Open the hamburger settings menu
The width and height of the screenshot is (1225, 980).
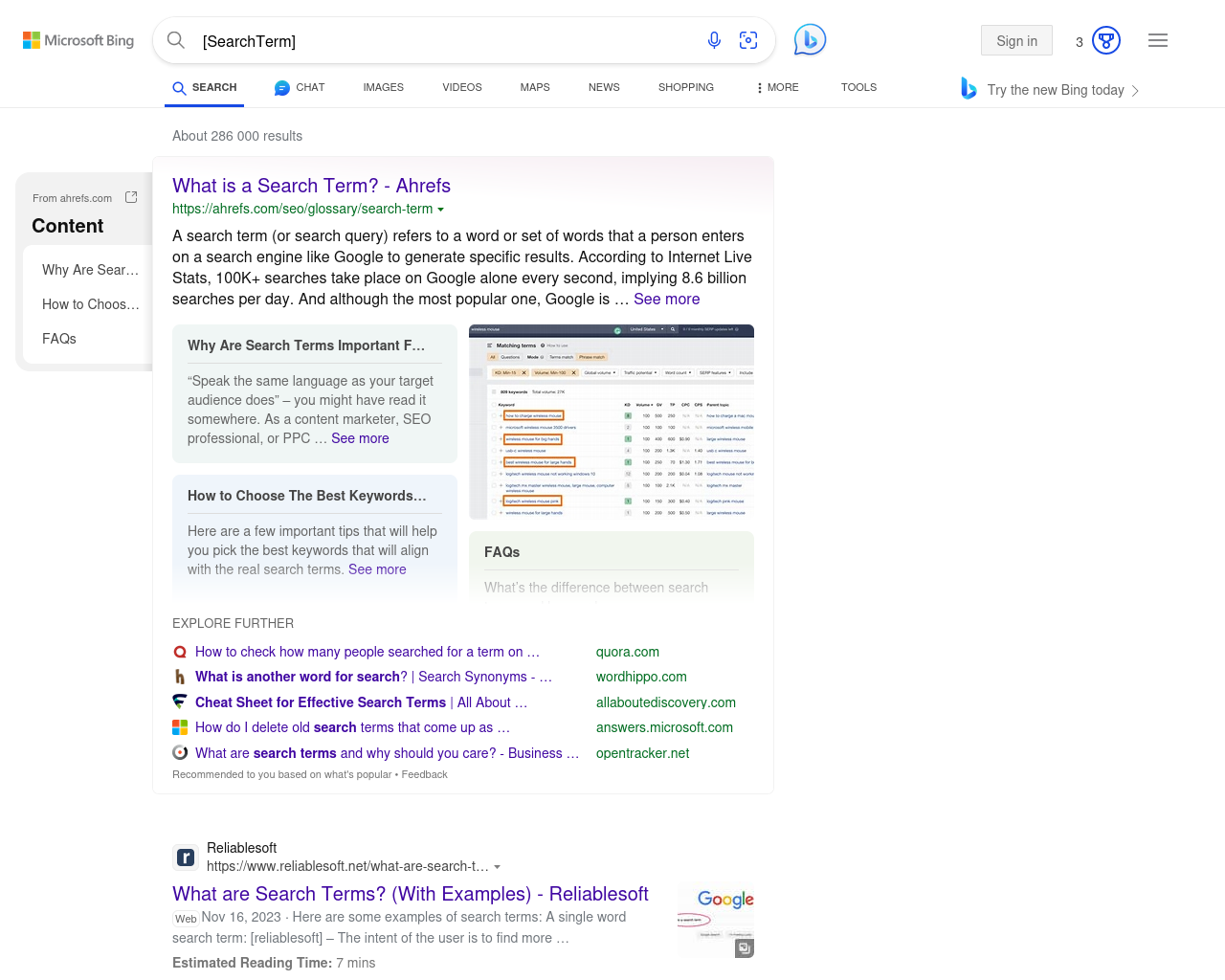point(1158,40)
